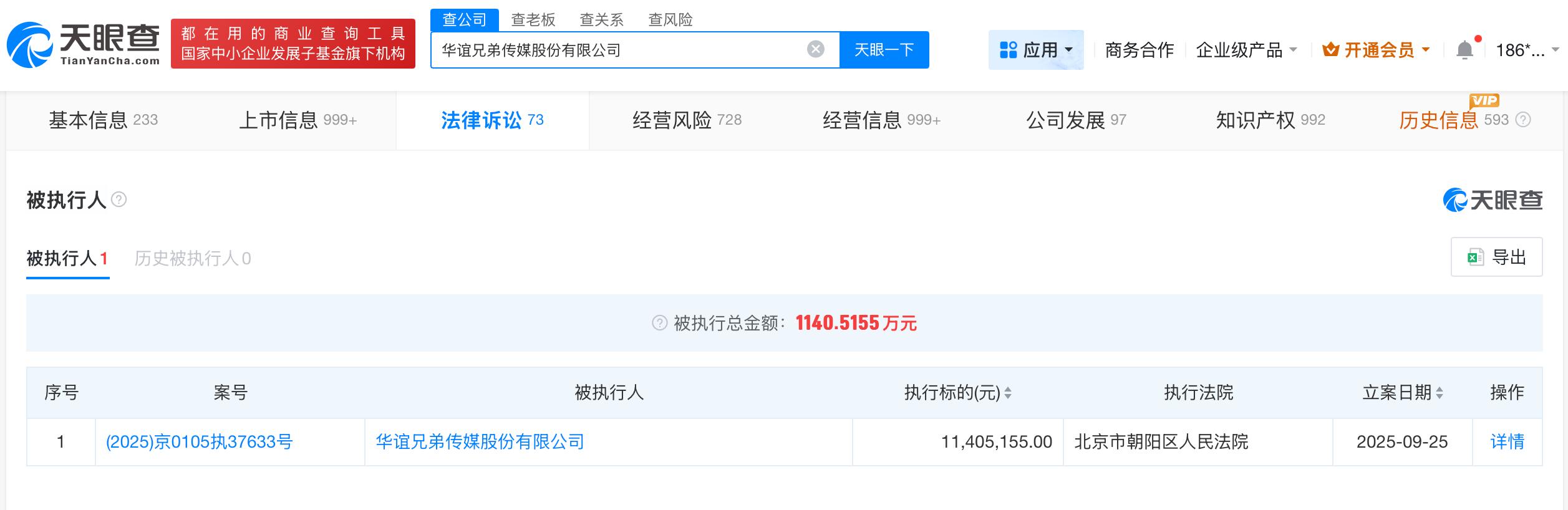The width and height of the screenshot is (1568, 510).
Task: Click the TianYanCha logo in header
Action: click(84, 44)
